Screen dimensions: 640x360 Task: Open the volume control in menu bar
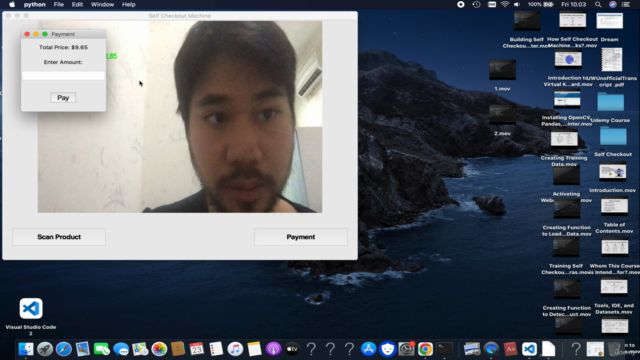517,4
